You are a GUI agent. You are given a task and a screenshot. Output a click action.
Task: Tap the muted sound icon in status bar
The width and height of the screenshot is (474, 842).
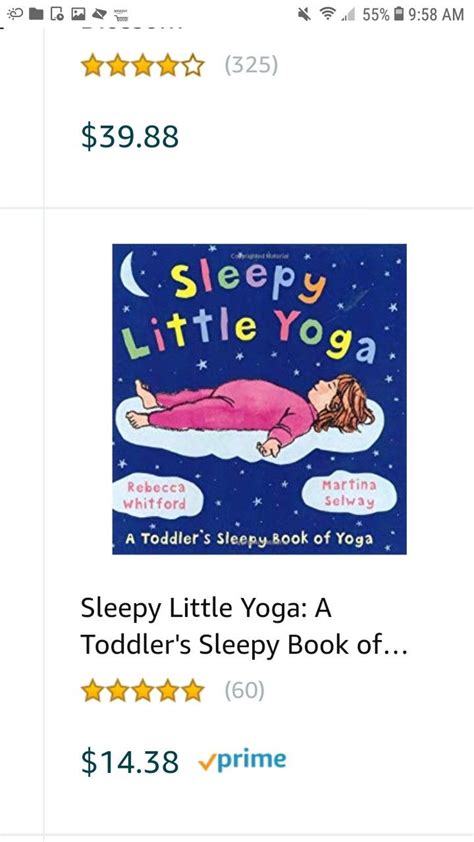point(304,14)
